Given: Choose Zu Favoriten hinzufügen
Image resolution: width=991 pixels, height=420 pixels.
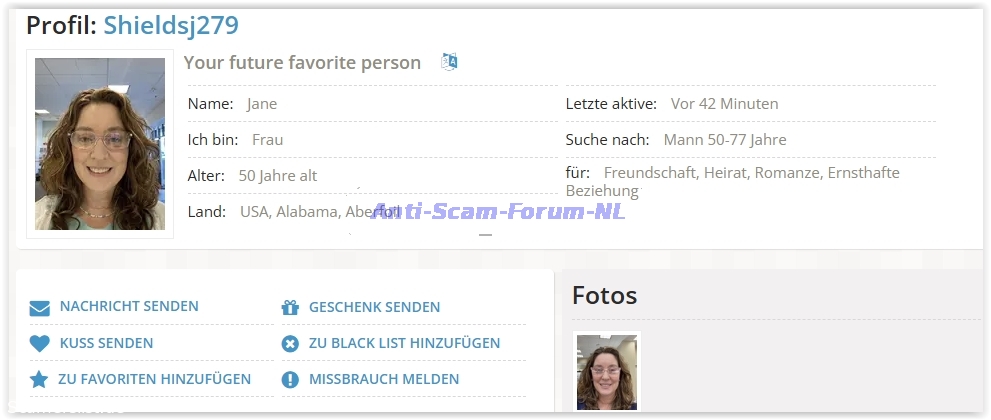Looking at the screenshot, I should [154, 379].
